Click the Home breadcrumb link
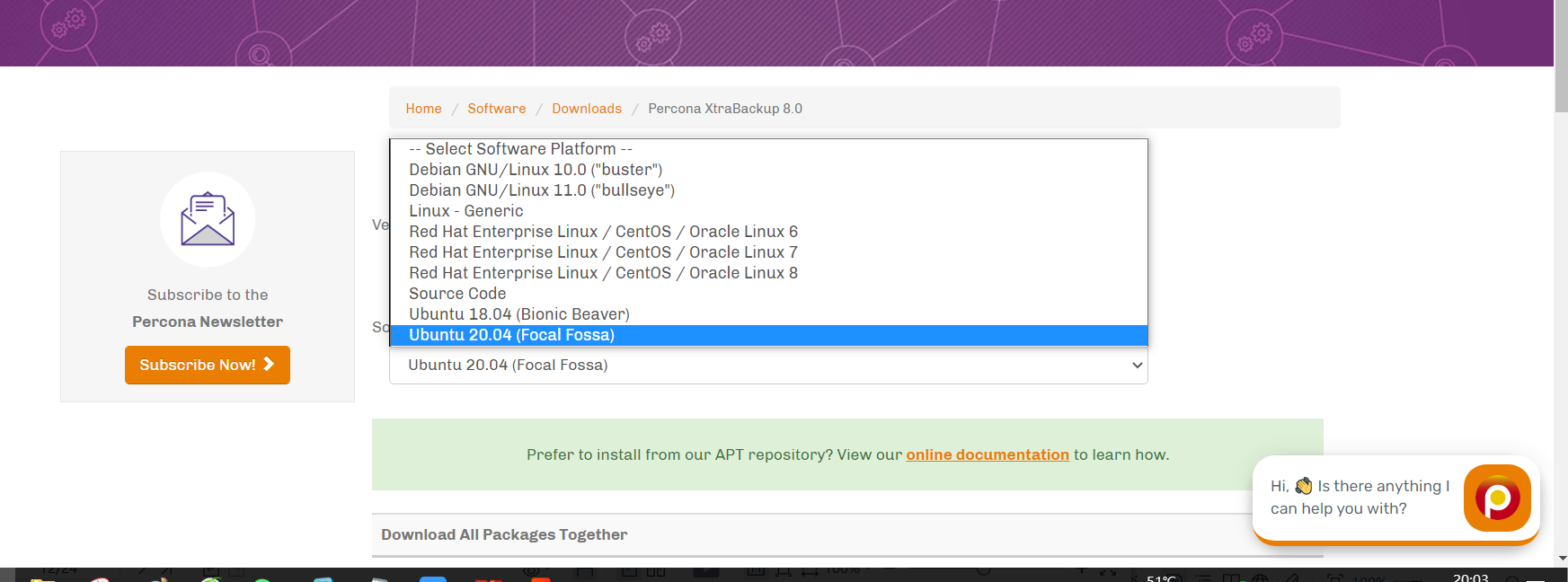Viewport: 1568px width, 582px height. (423, 109)
